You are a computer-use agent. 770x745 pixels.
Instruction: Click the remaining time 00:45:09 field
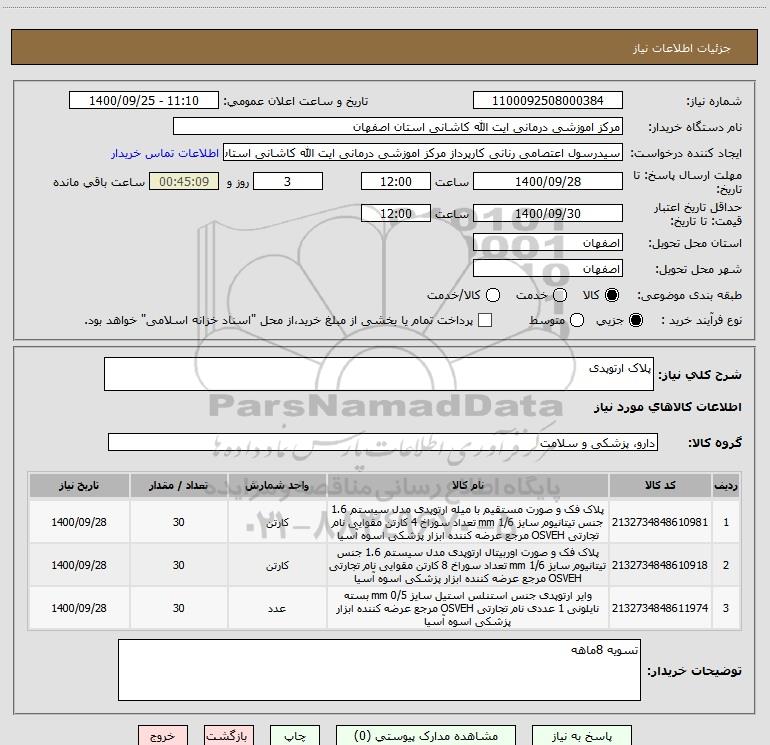pos(184,181)
